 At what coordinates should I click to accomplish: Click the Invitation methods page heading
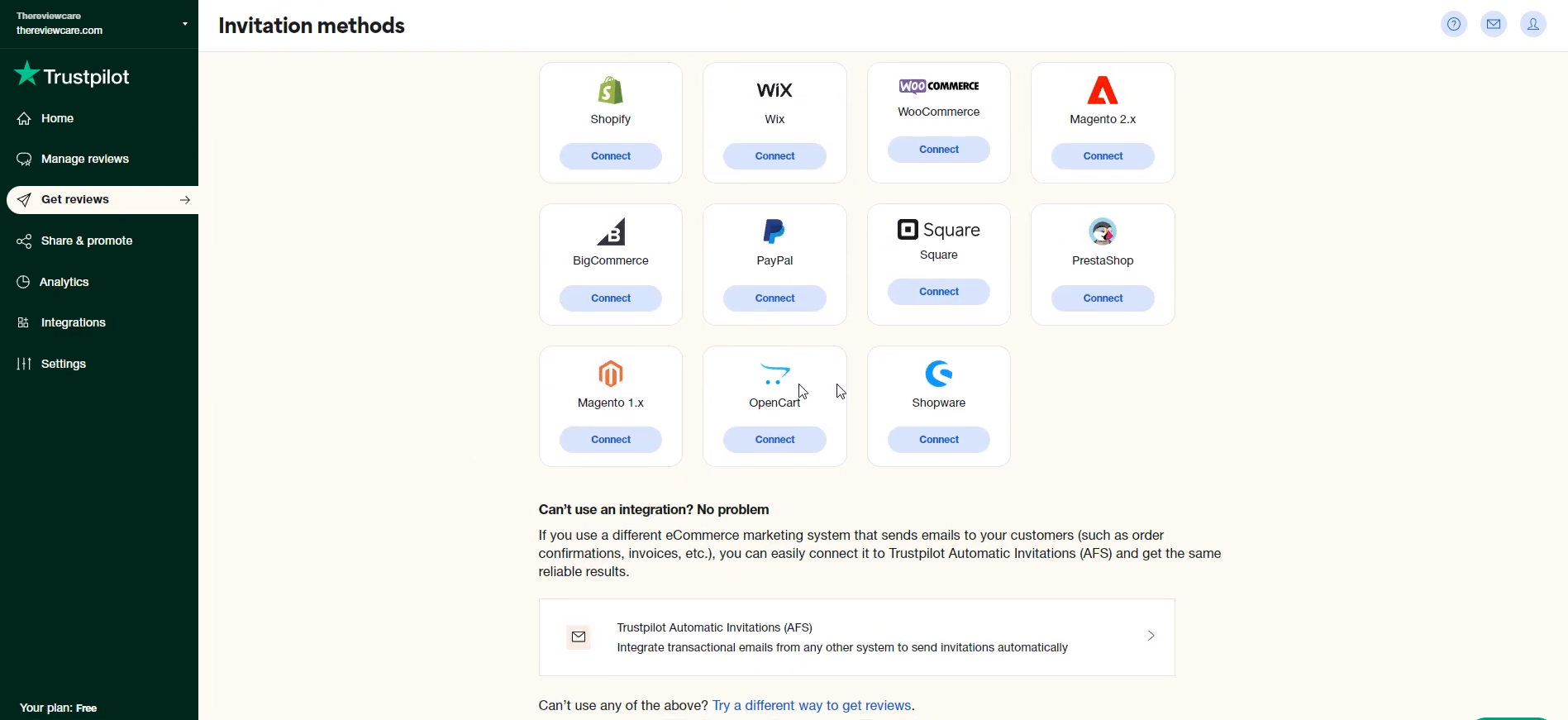click(312, 26)
